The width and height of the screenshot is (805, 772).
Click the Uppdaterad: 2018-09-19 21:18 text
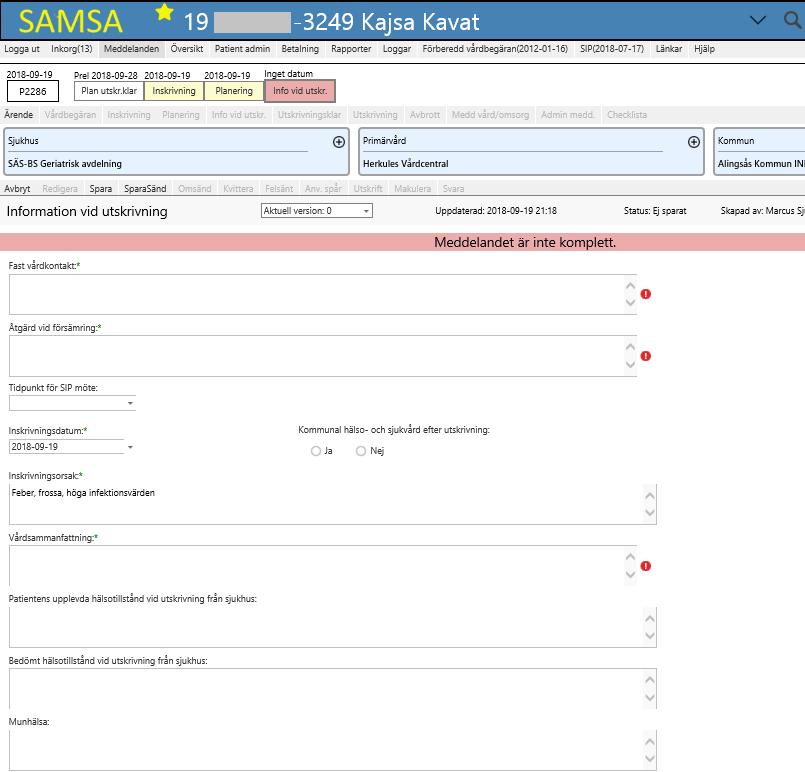pos(496,210)
